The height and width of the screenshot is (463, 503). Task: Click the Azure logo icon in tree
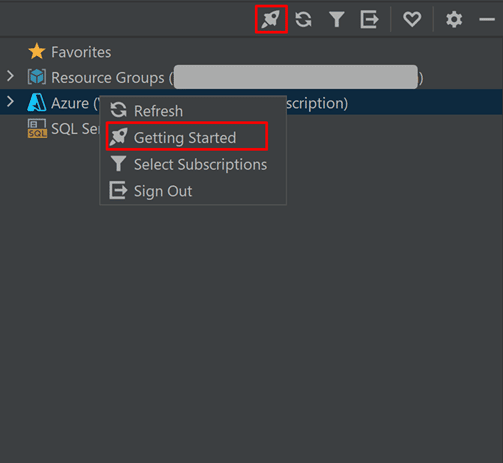37,102
